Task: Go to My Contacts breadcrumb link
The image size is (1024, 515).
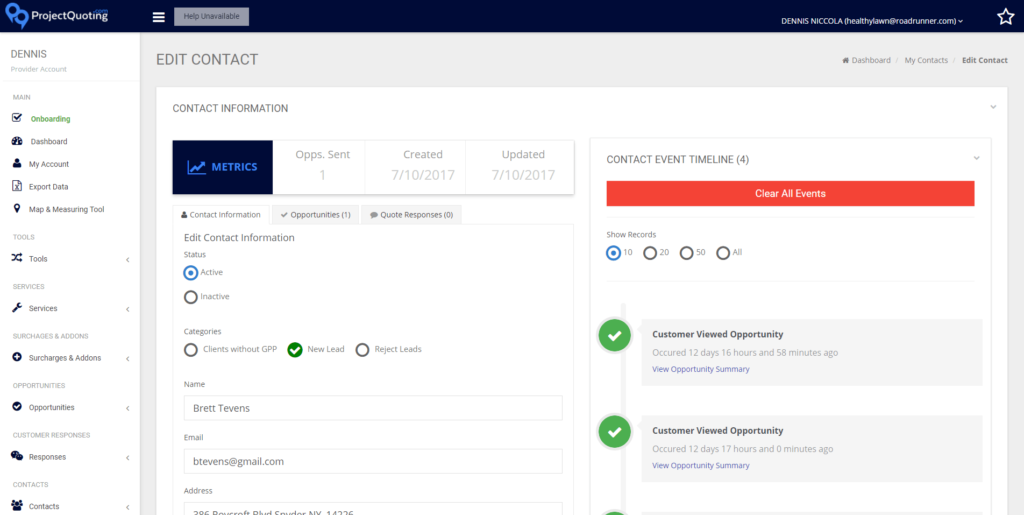Action: pyautogui.click(x=926, y=60)
